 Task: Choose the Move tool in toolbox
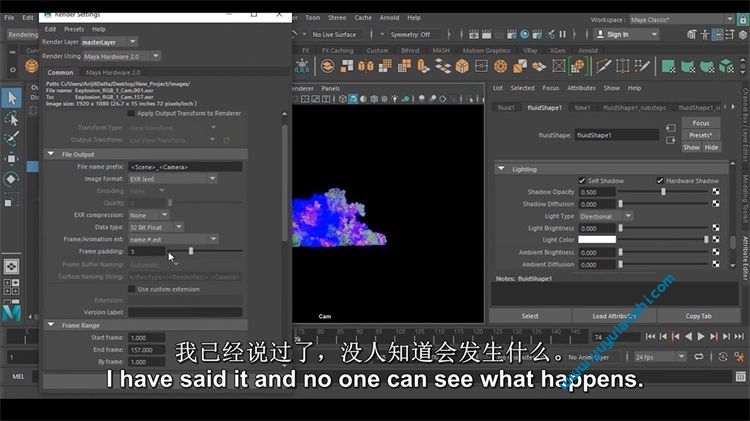tap(11, 158)
